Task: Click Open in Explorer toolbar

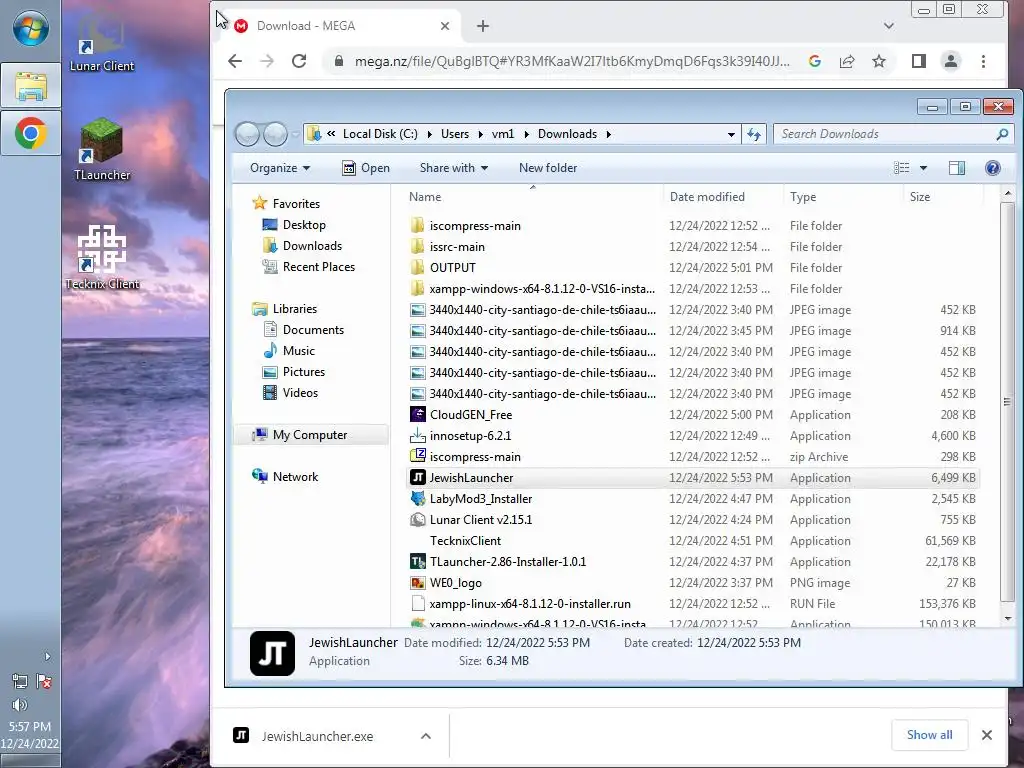Action: click(x=366, y=168)
